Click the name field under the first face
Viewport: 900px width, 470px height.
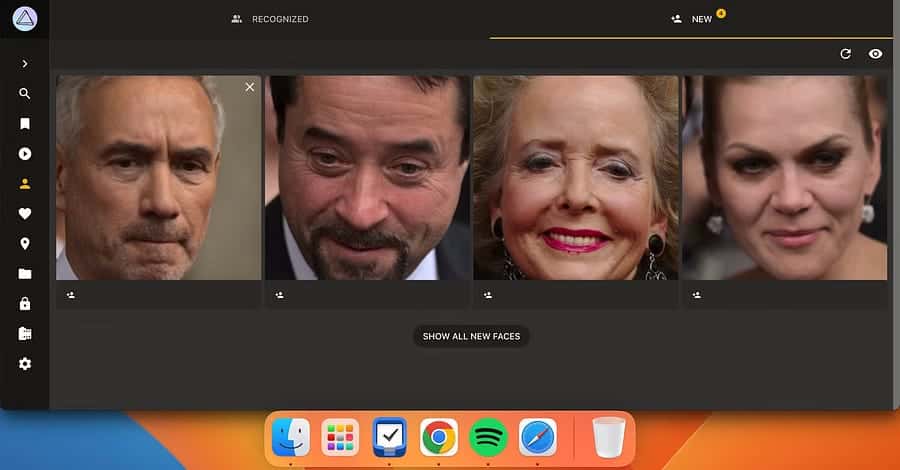coord(165,295)
